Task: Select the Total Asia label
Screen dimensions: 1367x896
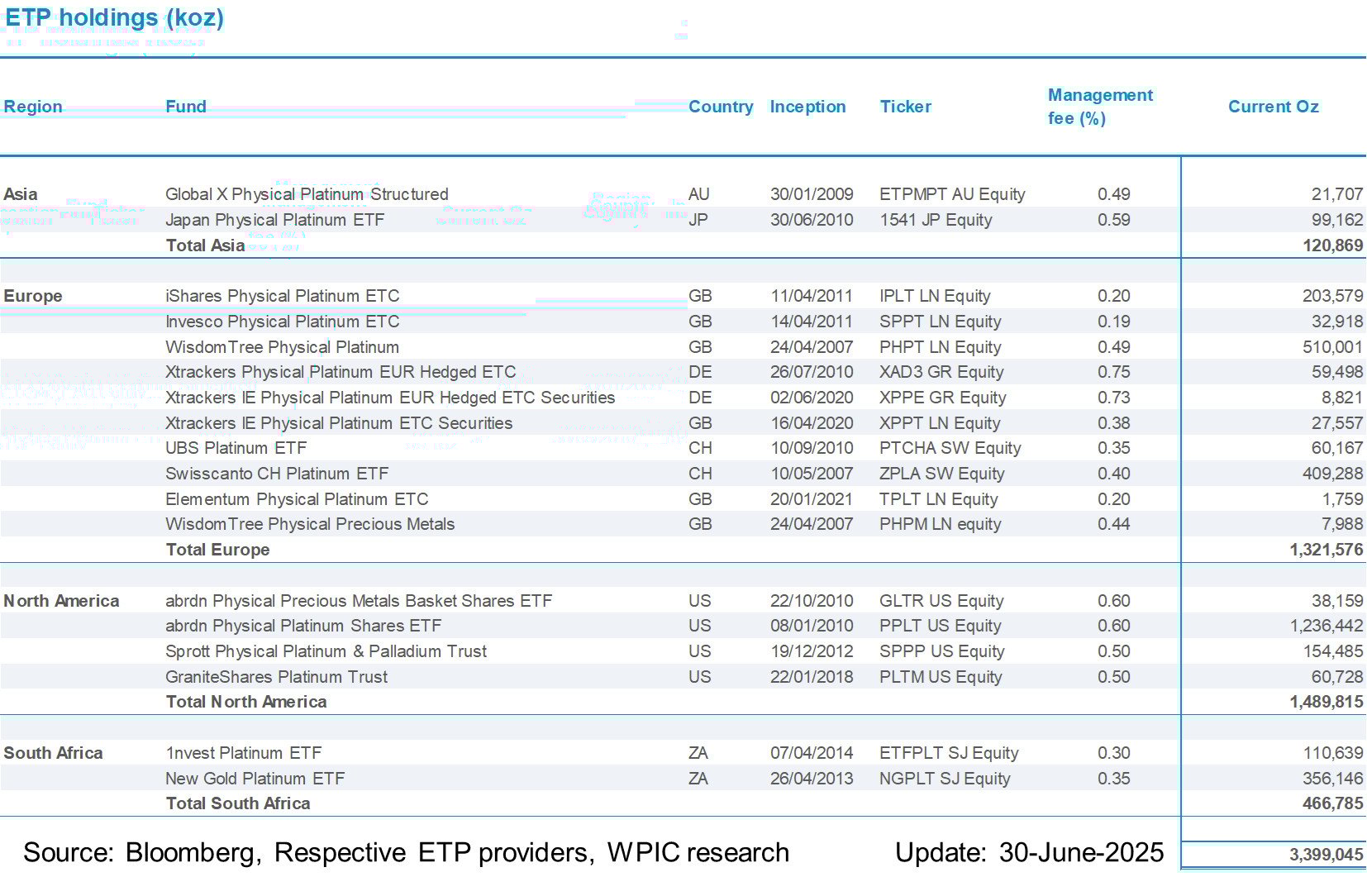Action: click(205, 245)
